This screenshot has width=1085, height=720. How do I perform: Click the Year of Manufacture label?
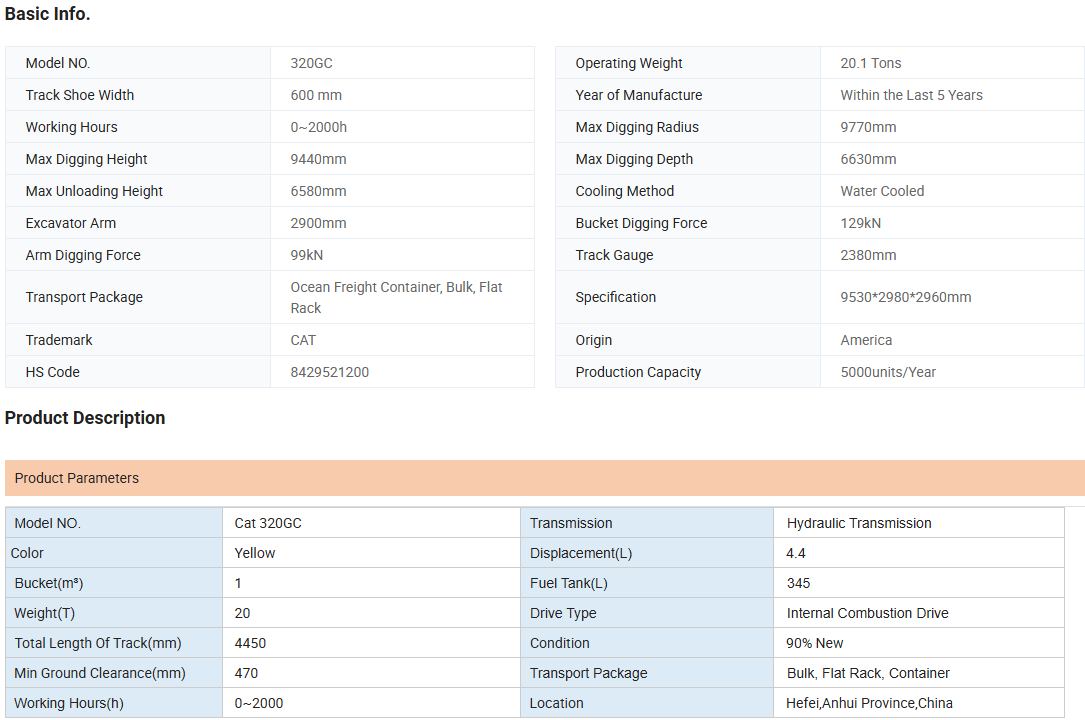(639, 95)
